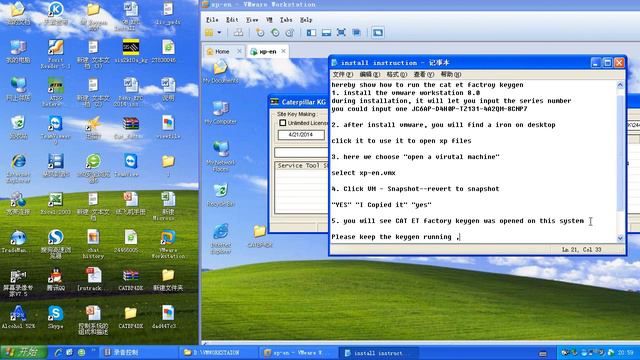
Task: Open the VMware Help menu
Action: coord(306,20)
